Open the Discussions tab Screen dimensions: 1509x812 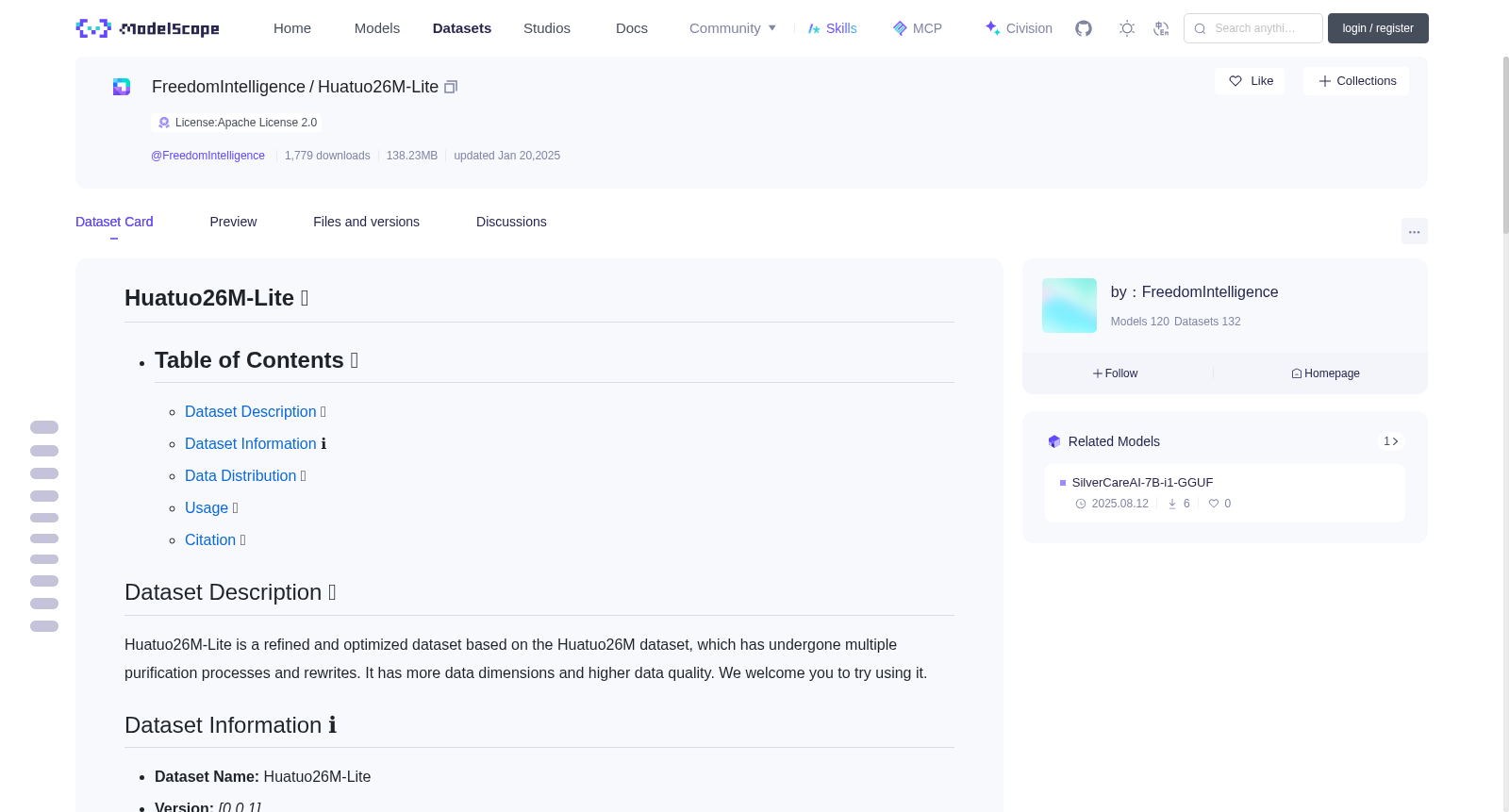pos(511,222)
